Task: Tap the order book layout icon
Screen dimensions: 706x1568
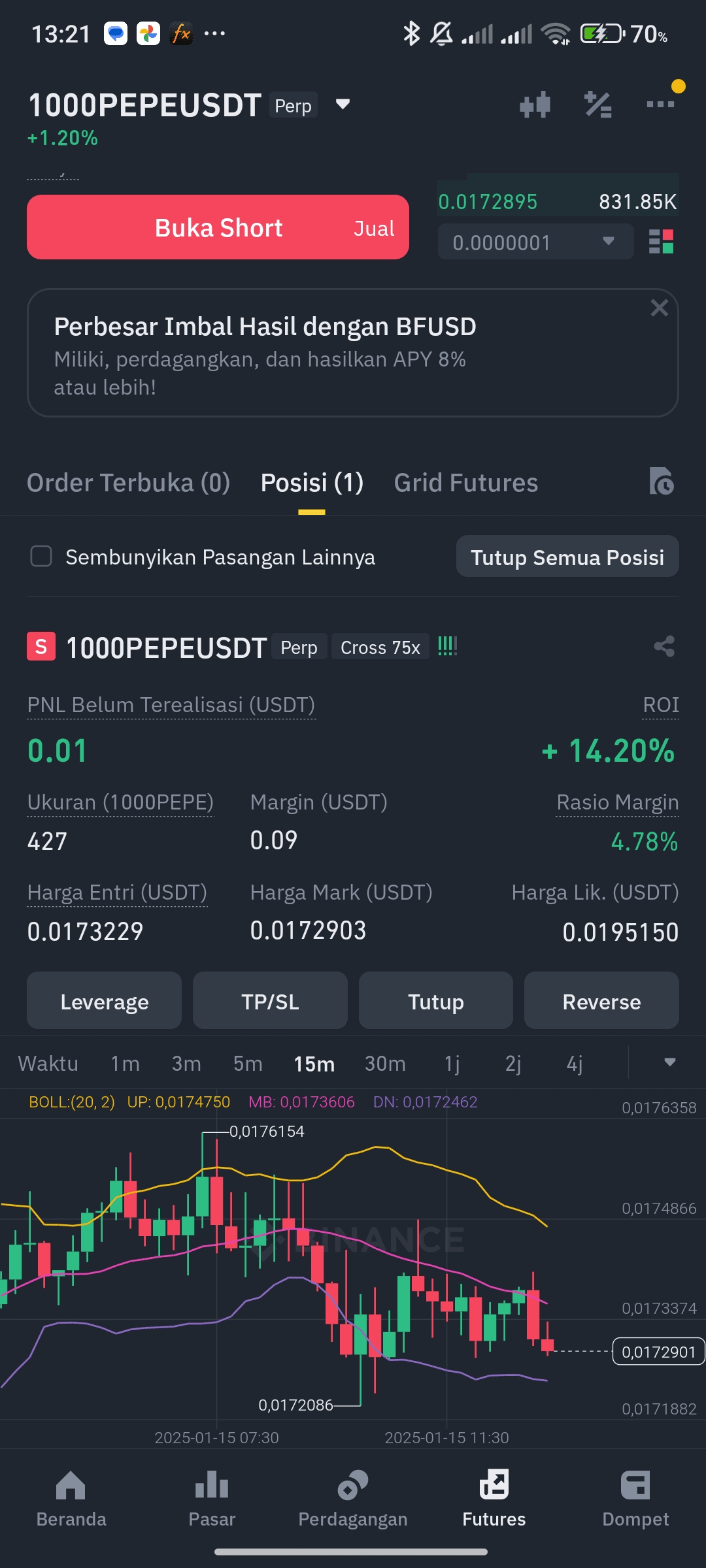Action: 661,242
